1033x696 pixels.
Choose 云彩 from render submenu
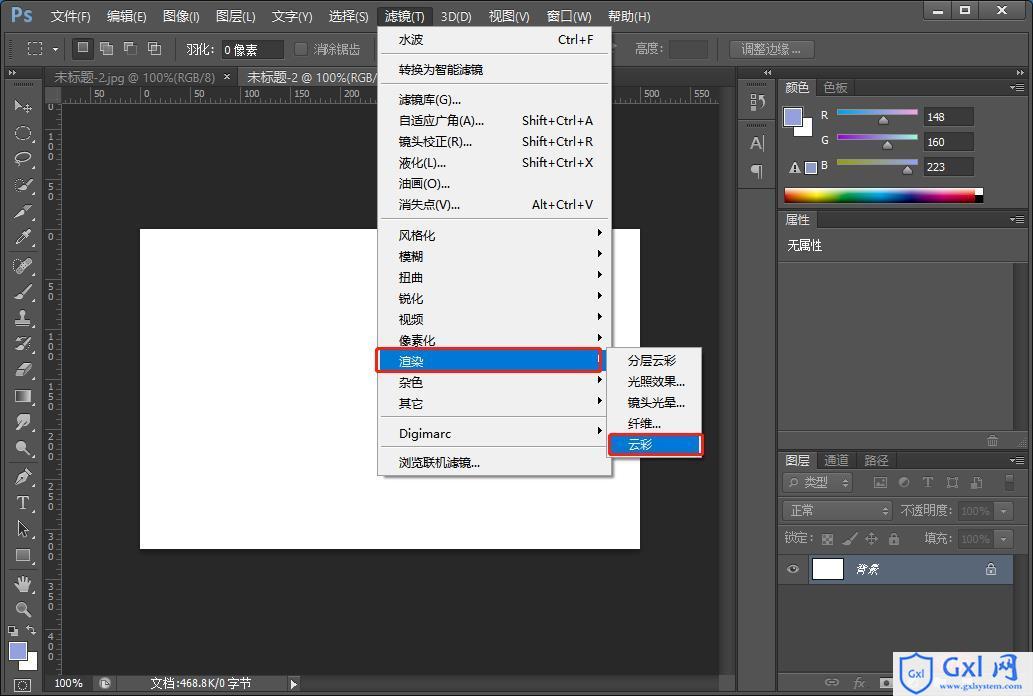click(x=656, y=445)
